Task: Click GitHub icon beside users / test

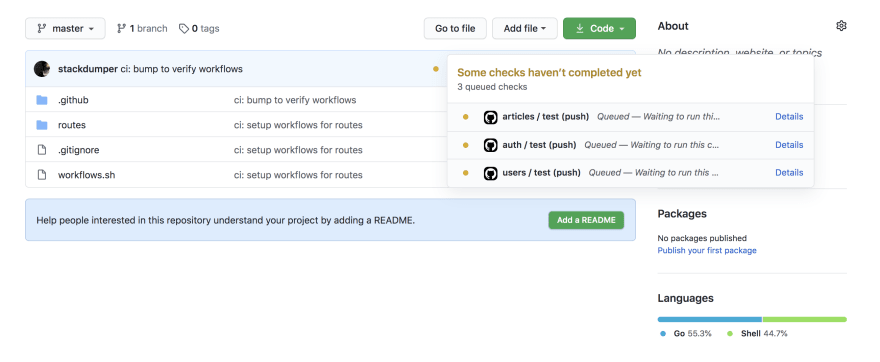Action: (x=491, y=173)
